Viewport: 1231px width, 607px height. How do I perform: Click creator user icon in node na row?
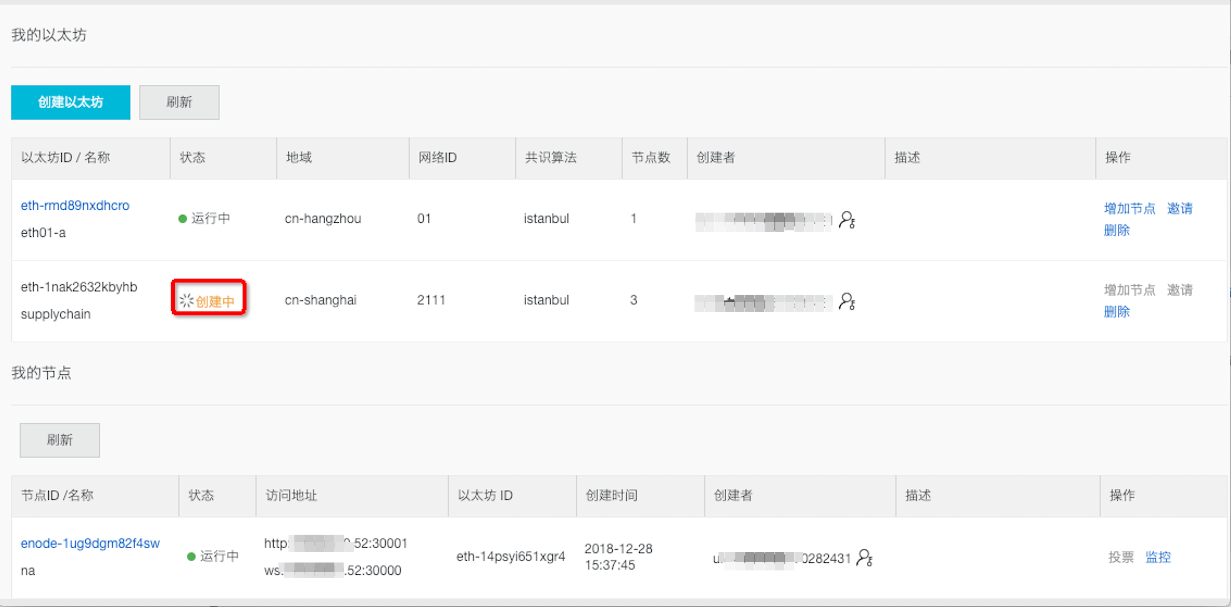point(865,557)
